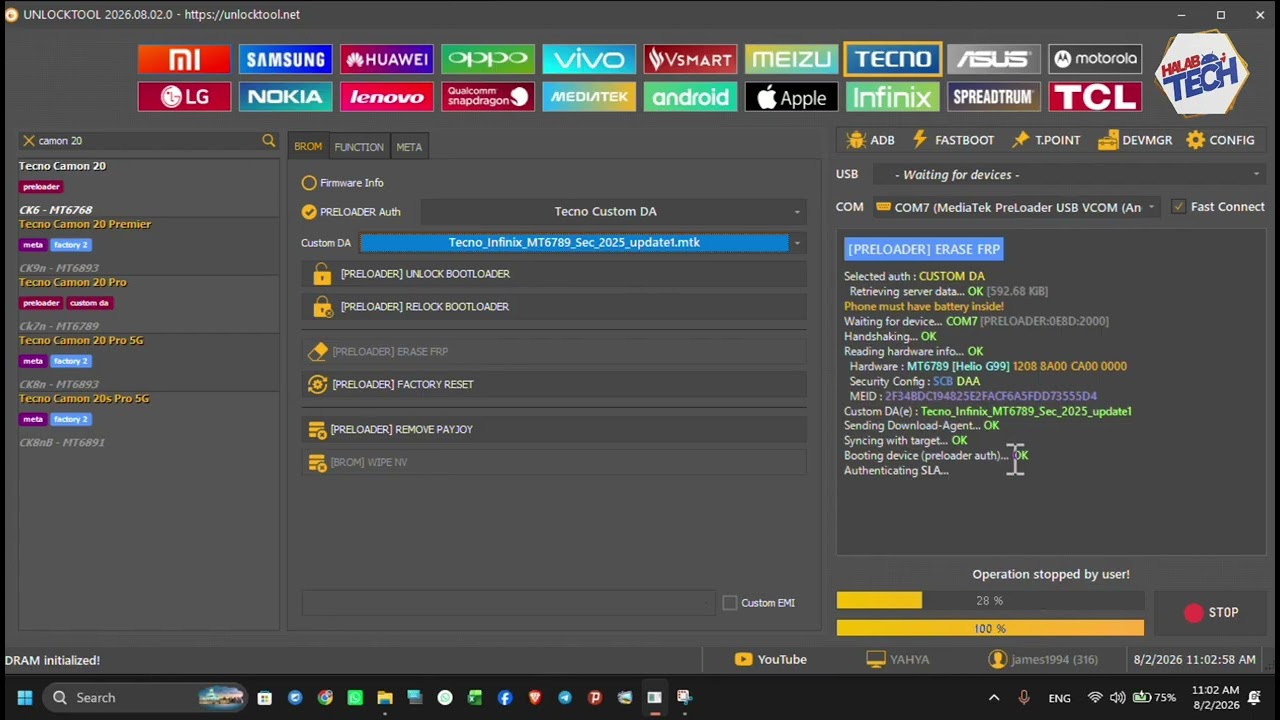Open Windows Start menu
1280x720 pixels.
pyautogui.click(x=24, y=698)
